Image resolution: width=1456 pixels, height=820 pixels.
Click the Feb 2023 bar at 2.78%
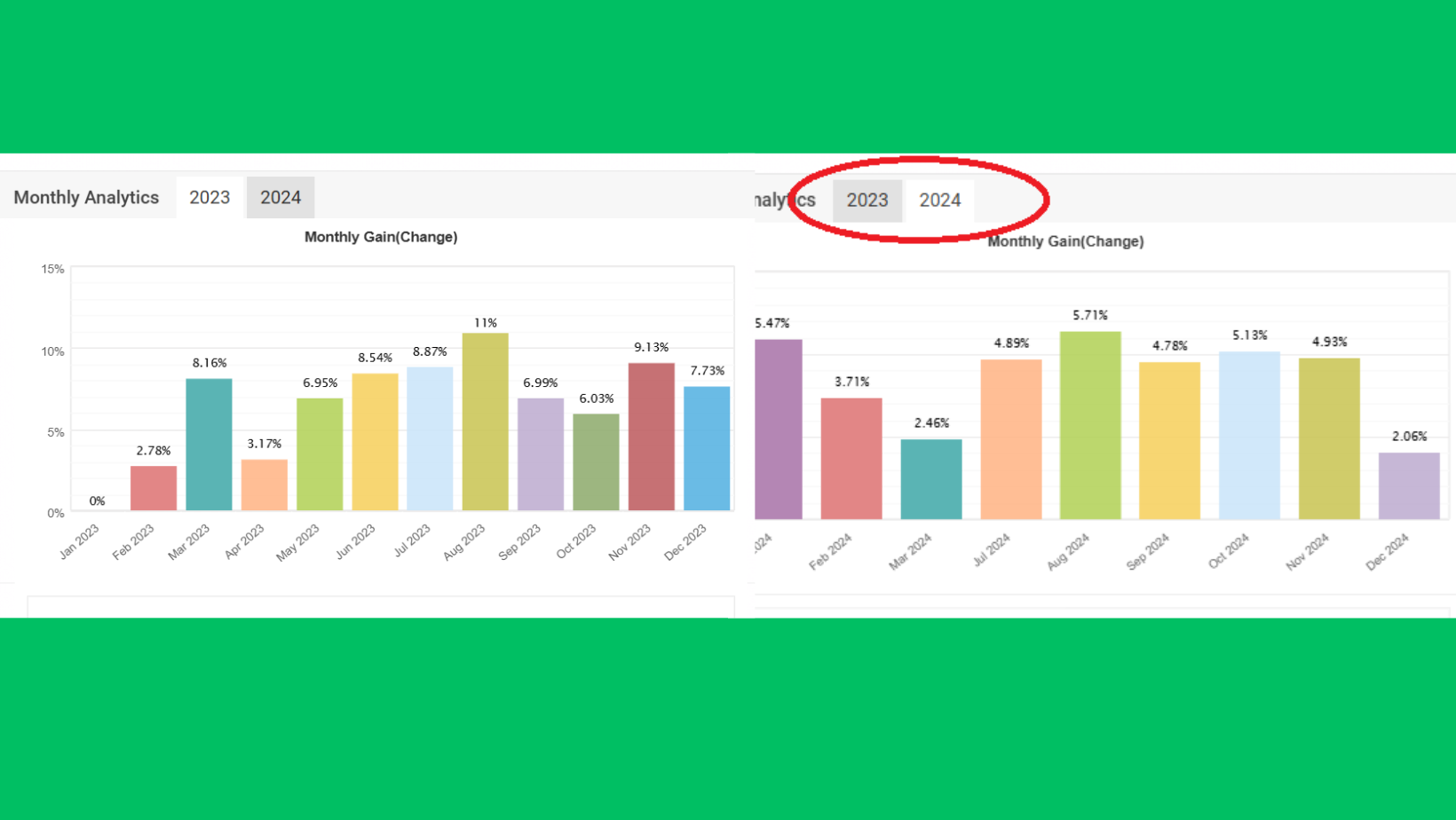click(154, 488)
